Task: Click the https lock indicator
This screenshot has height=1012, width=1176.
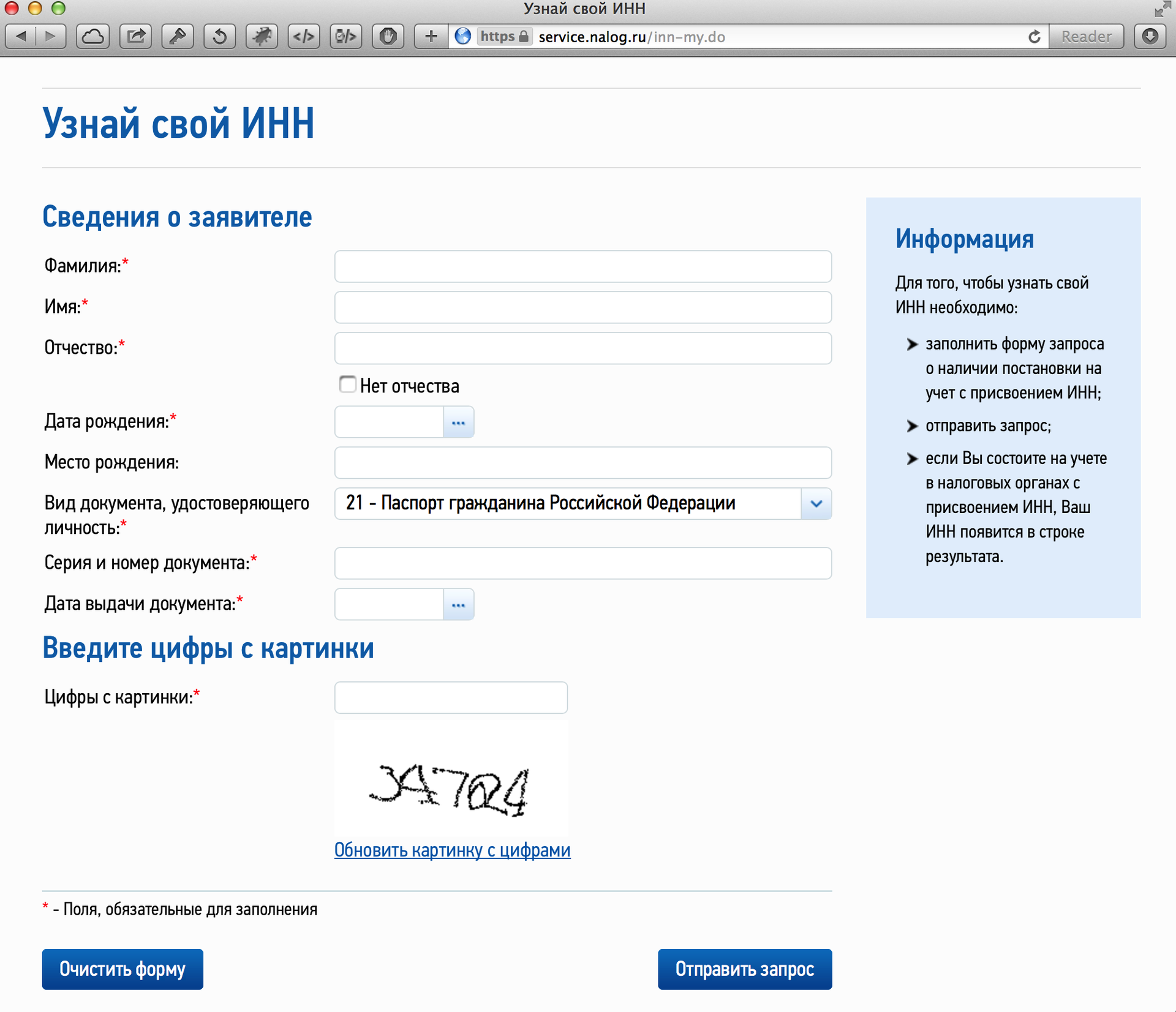Action: click(x=504, y=36)
